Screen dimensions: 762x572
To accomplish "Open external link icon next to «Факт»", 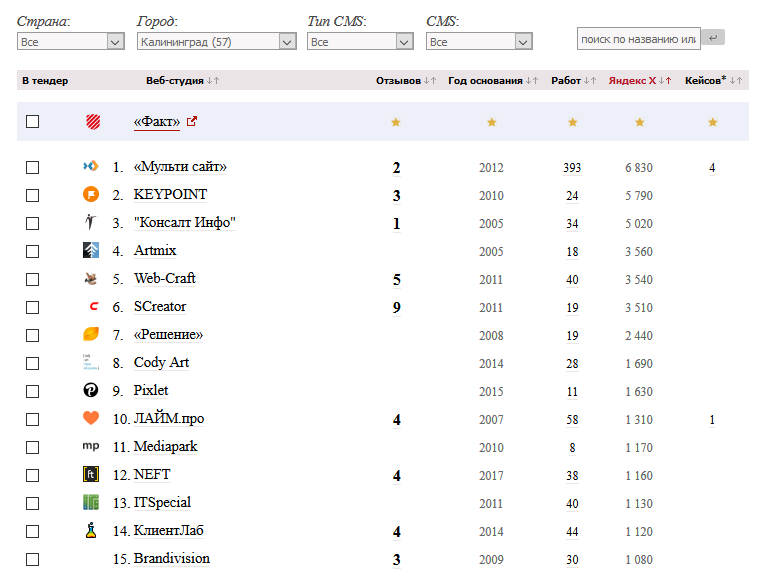I will tap(192, 122).
